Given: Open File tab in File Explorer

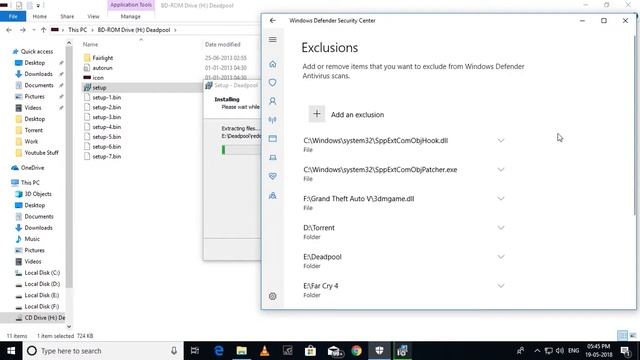Looking at the screenshot, I should pyautogui.click(x=13, y=16).
